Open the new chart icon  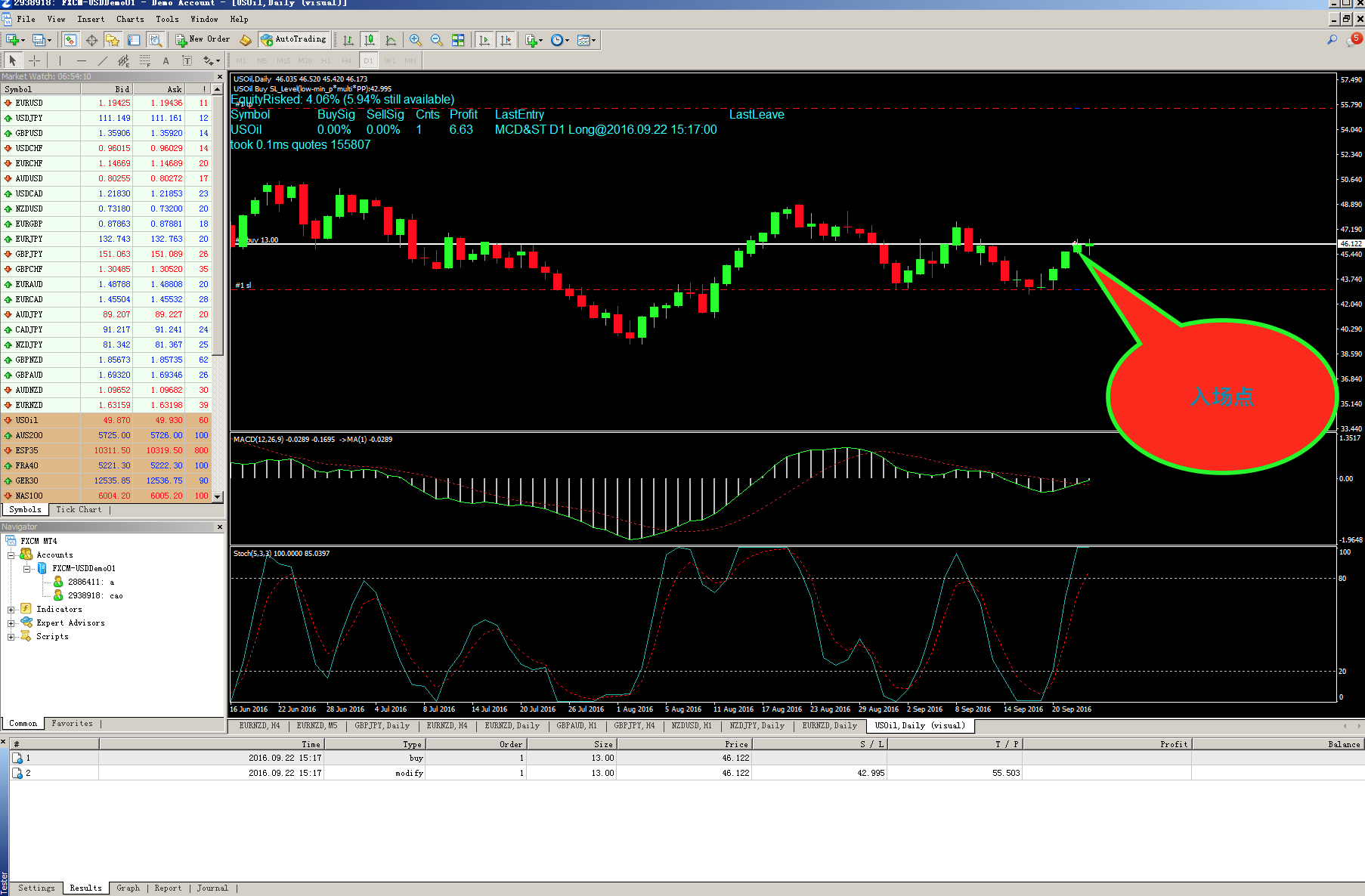(x=14, y=40)
